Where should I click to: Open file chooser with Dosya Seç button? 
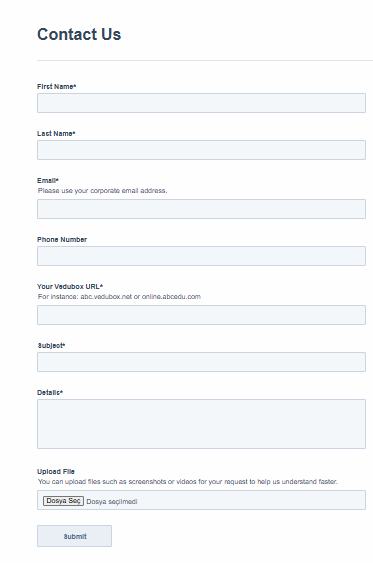click(63, 501)
